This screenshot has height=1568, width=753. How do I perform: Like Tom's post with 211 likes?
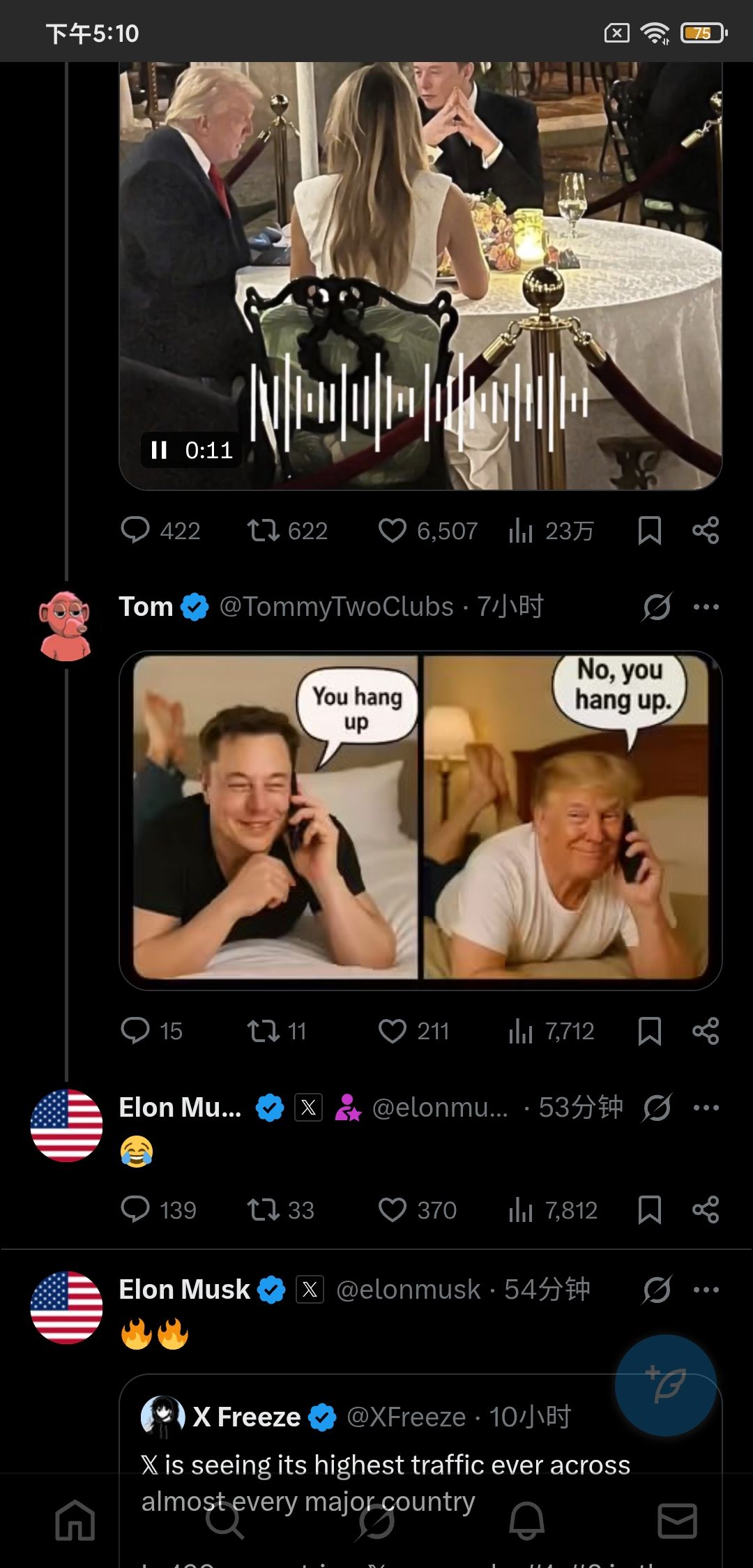393,1031
